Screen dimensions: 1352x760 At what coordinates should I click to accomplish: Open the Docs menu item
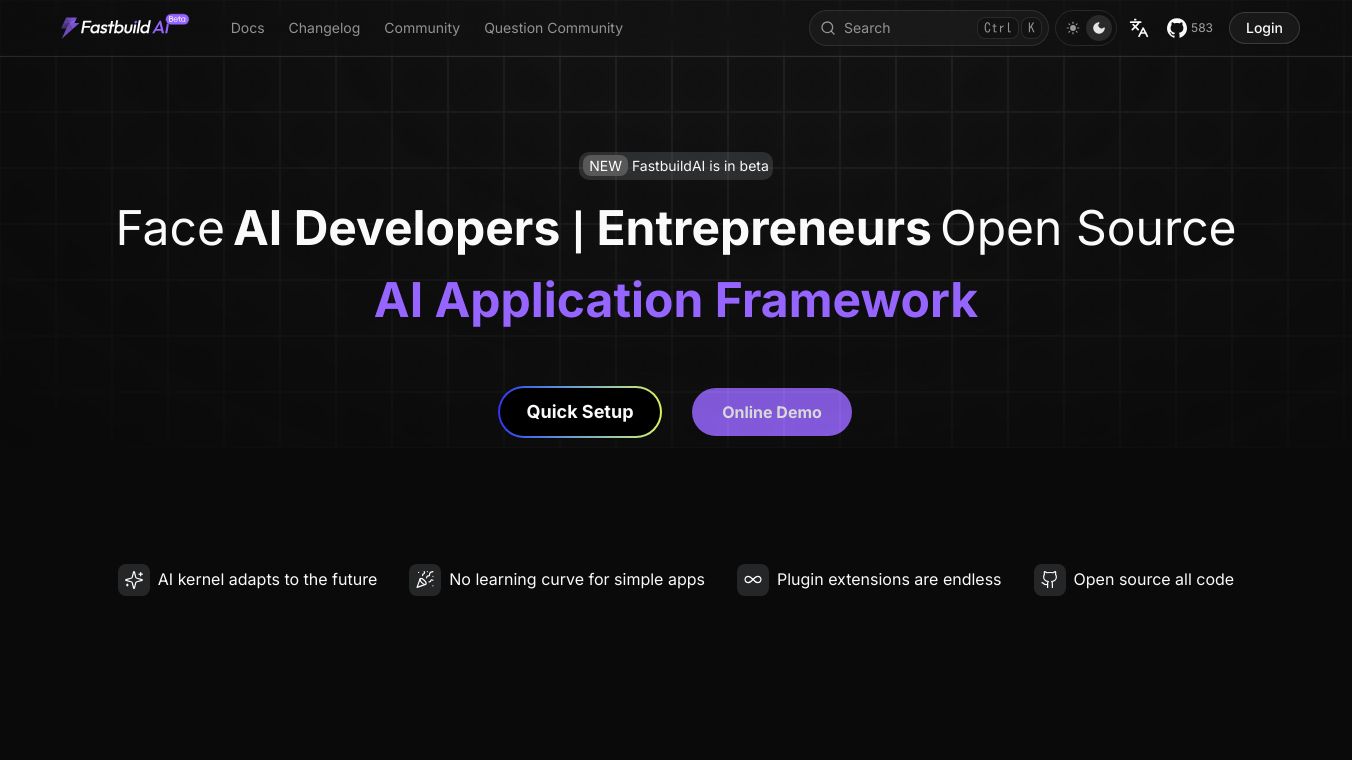(248, 28)
